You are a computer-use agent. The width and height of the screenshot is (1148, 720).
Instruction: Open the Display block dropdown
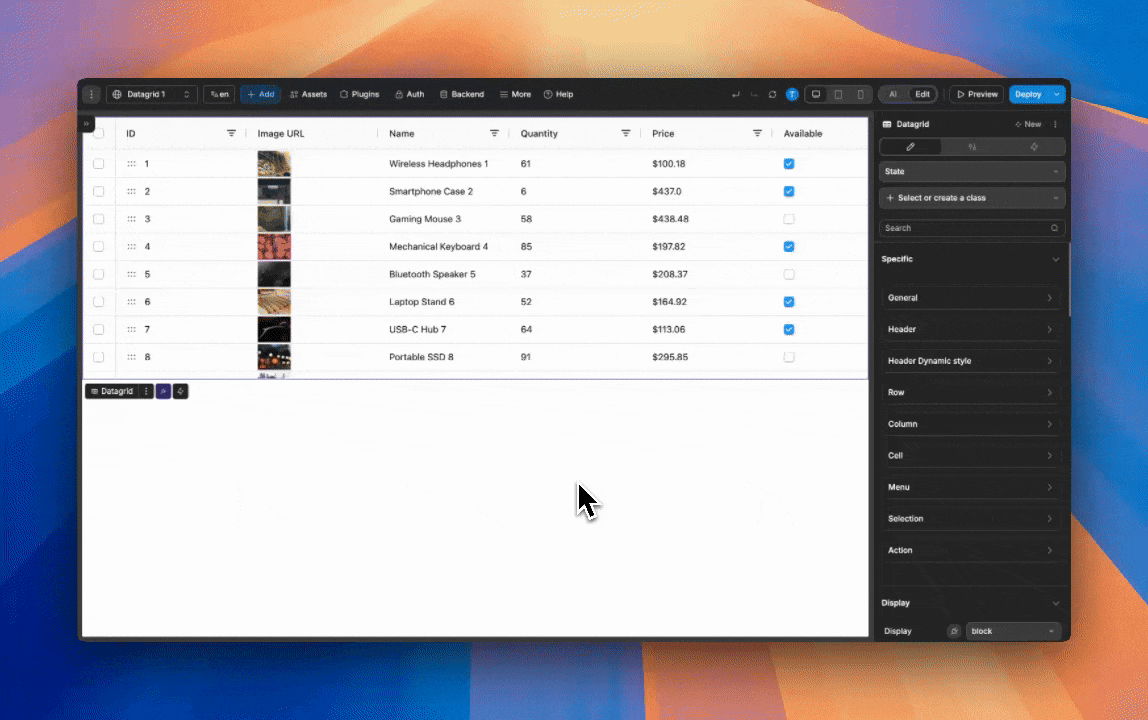pos(1012,630)
